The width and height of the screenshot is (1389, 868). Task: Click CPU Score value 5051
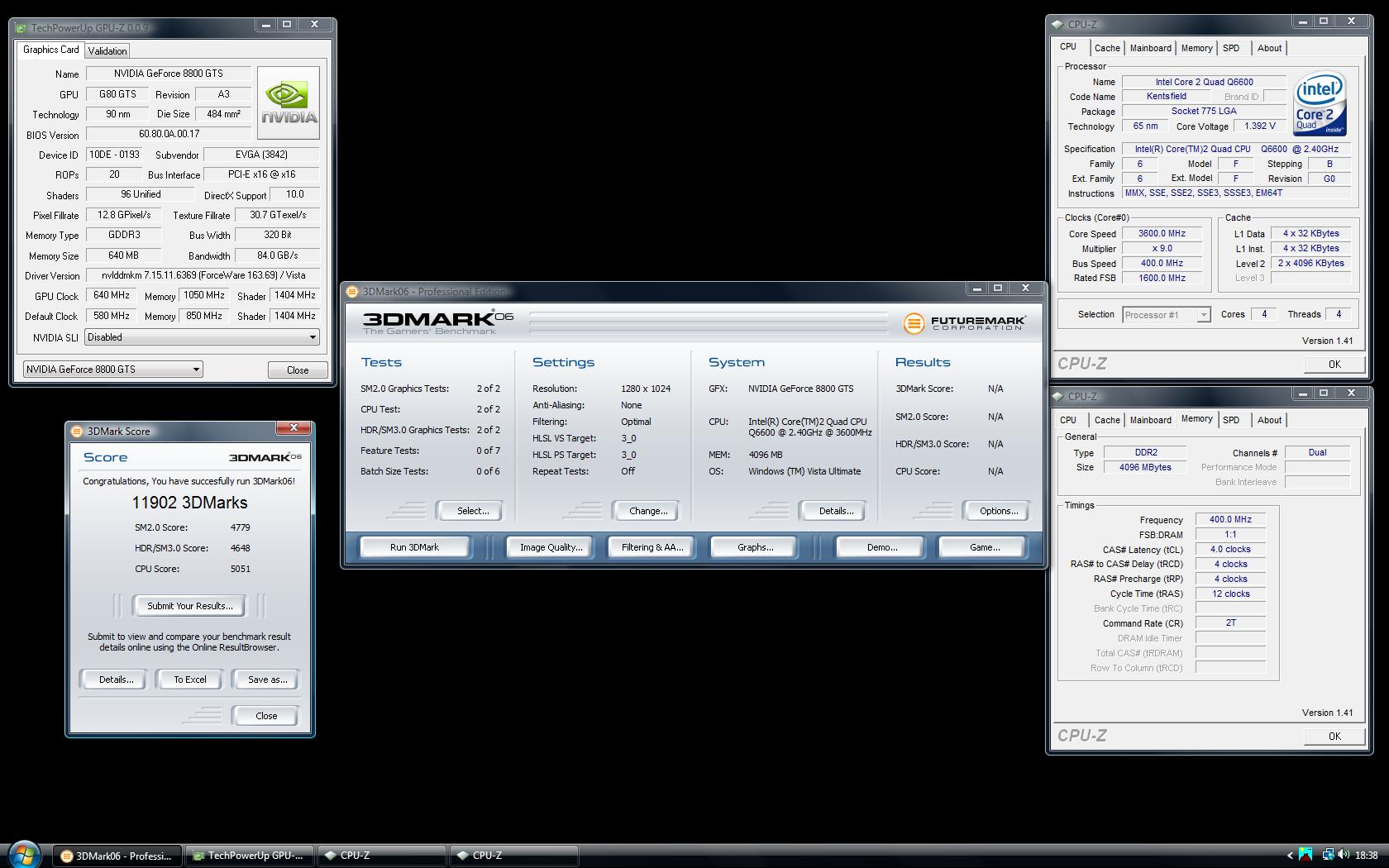(x=240, y=569)
